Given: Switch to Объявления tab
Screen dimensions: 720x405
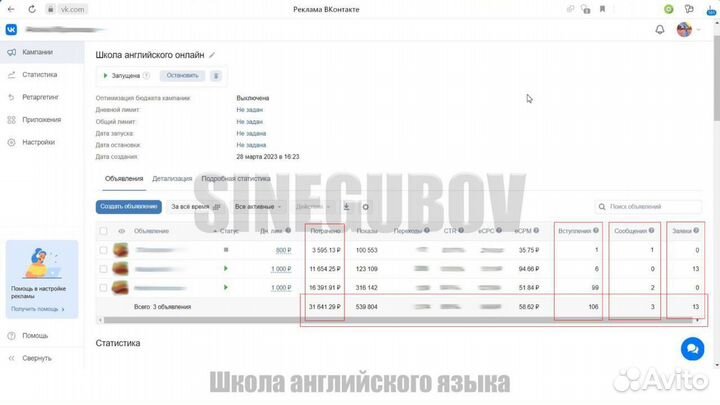Looking at the screenshot, I should [x=124, y=179].
